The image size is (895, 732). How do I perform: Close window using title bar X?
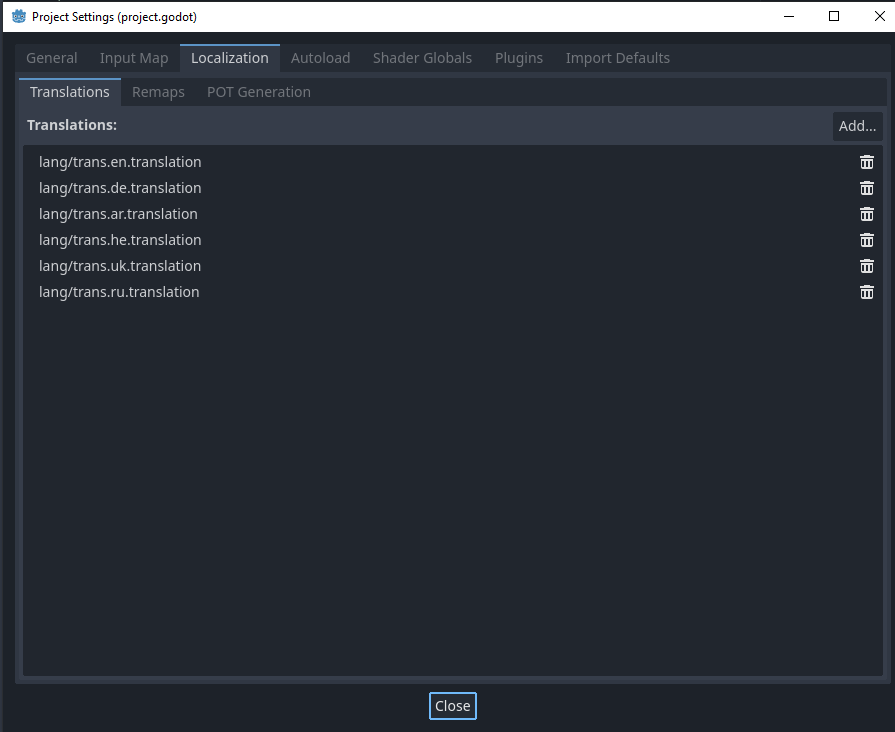pyautogui.click(x=880, y=17)
